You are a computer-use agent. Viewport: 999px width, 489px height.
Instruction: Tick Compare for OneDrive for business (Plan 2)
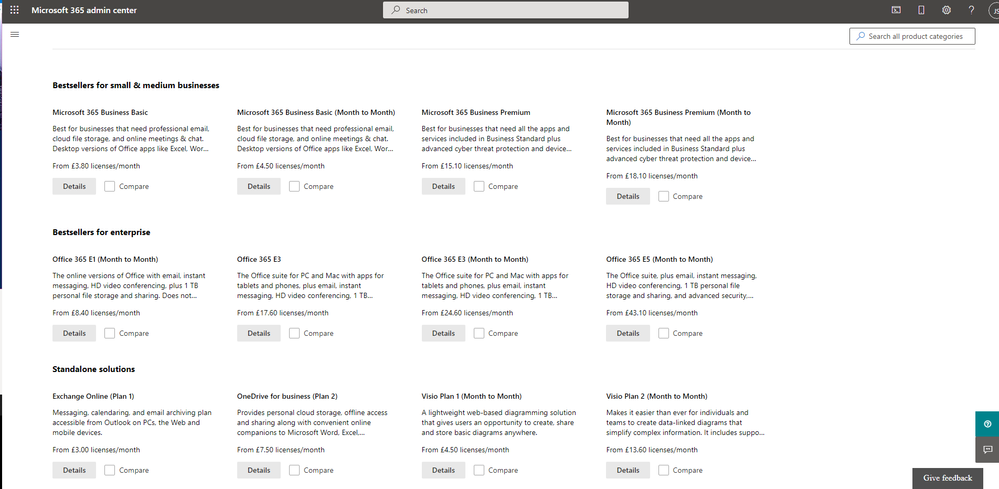pyautogui.click(x=294, y=470)
